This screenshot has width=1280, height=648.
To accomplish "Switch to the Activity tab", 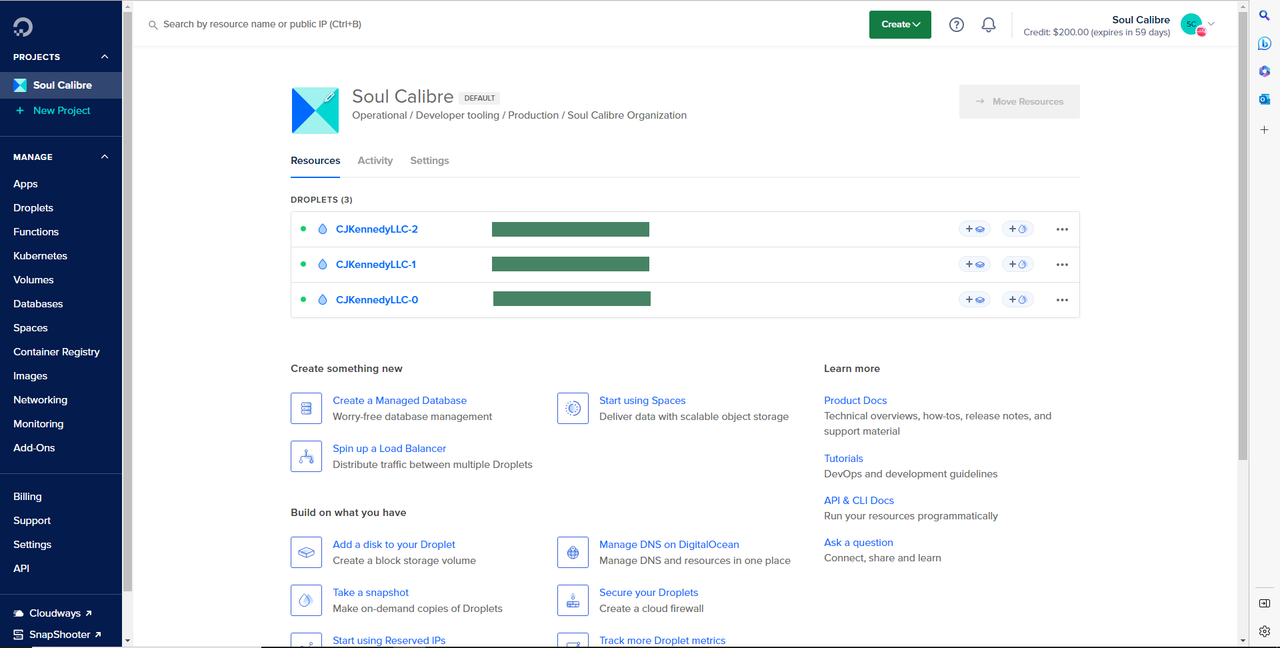I will pos(375,160).
